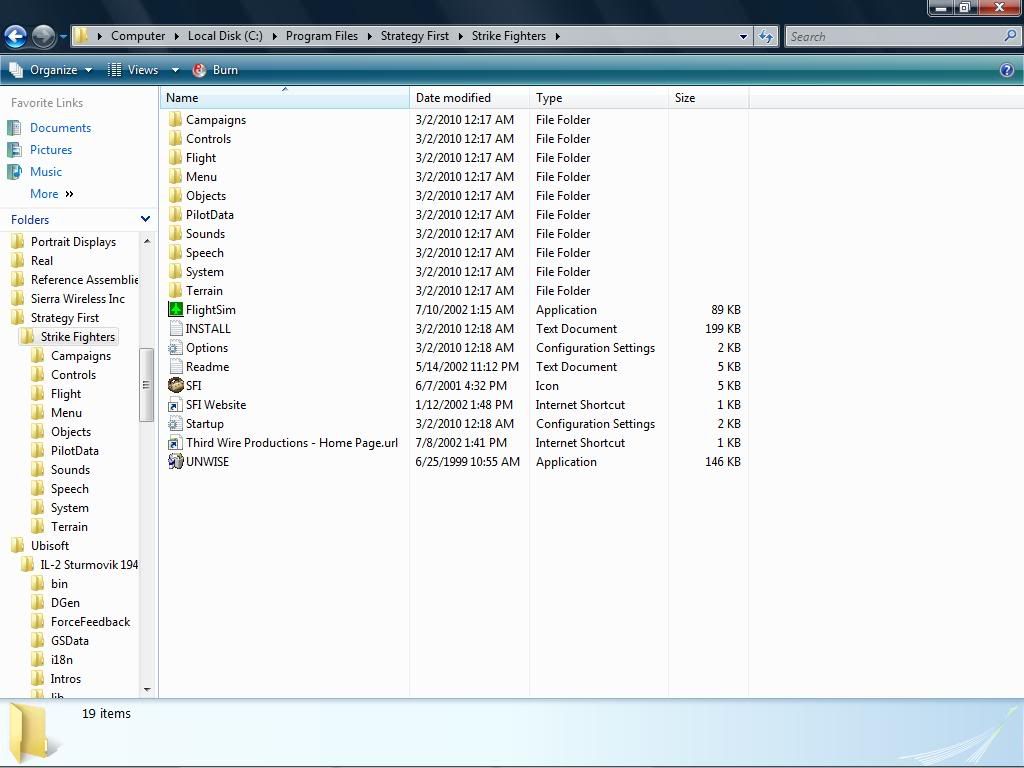The image size is (1024, 768).
Task: Select the Campaigns folder icon in file list
Action: 175,120
